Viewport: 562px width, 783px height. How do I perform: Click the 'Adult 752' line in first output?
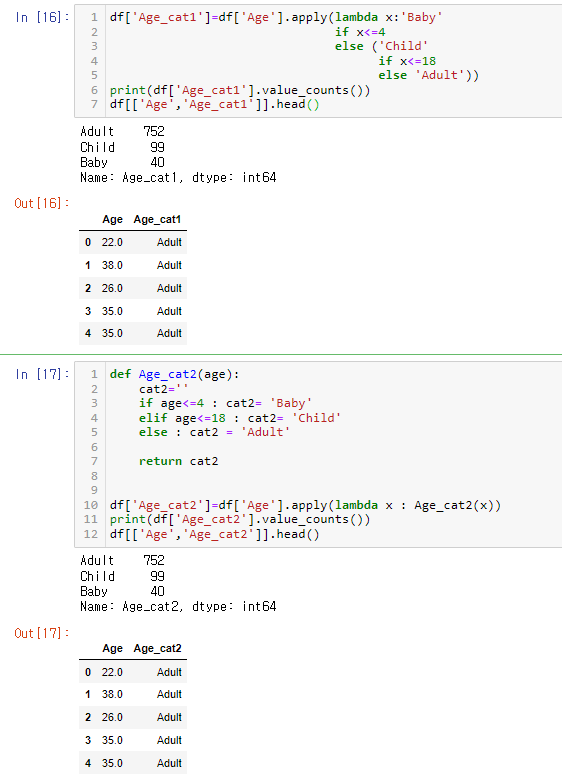tap(122, 131)
